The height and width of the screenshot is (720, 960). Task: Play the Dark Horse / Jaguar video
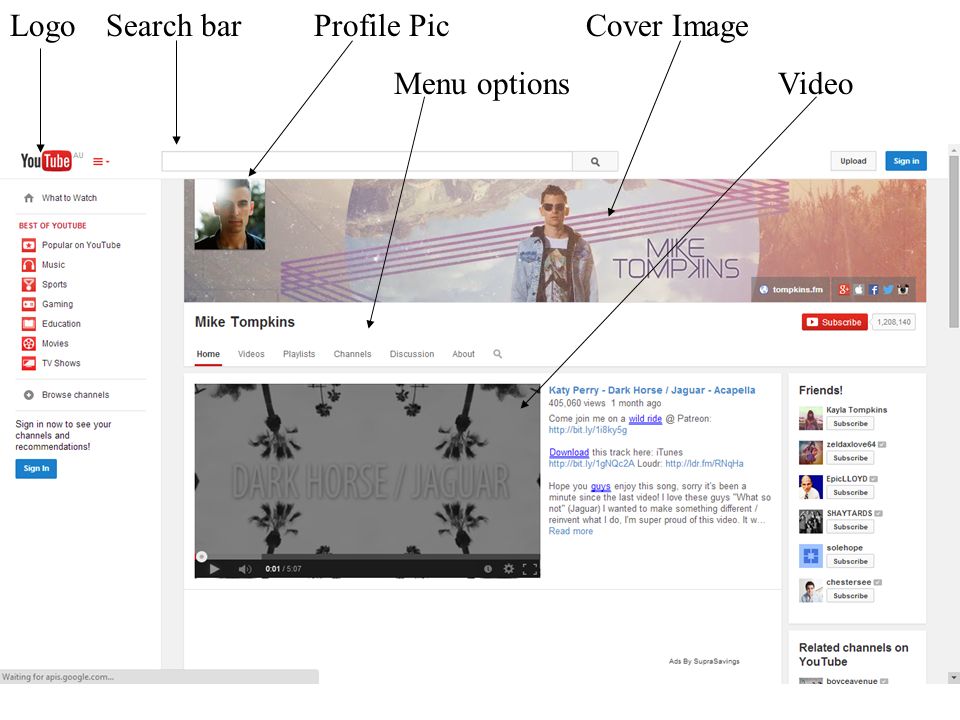click(x=214, y=569)
